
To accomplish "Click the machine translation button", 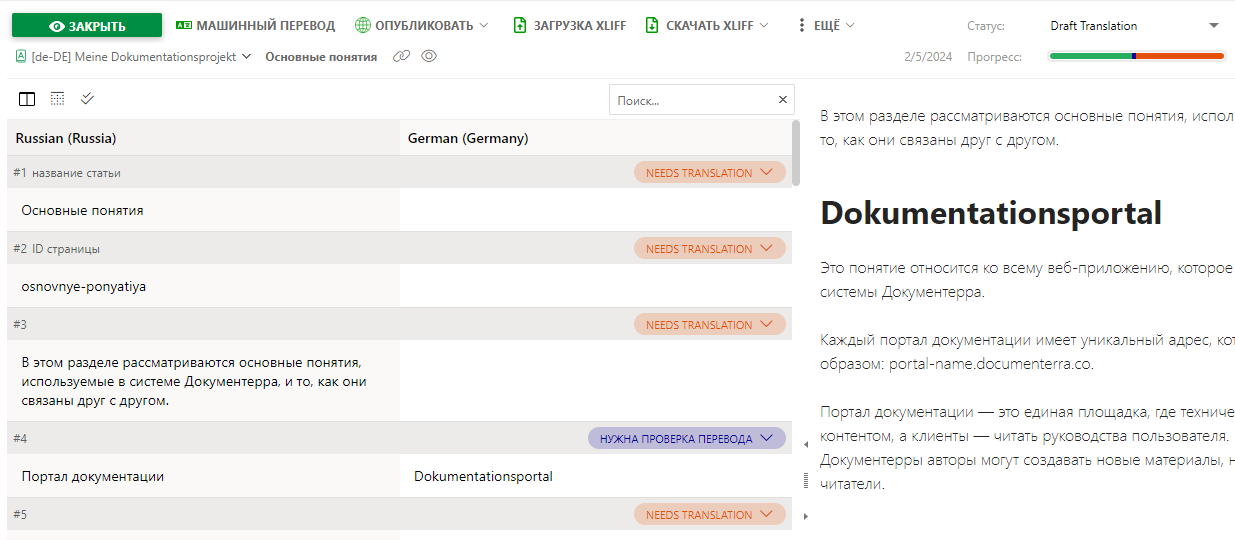I will coord(255,25).
